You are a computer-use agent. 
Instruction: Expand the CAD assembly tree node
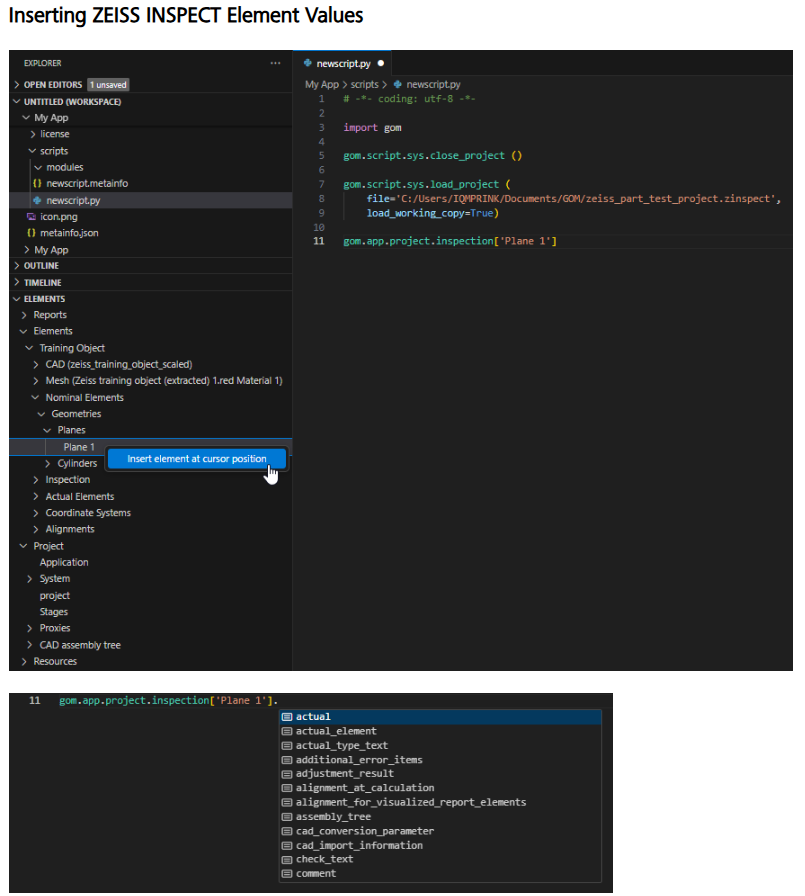click(x=30, y=645)
